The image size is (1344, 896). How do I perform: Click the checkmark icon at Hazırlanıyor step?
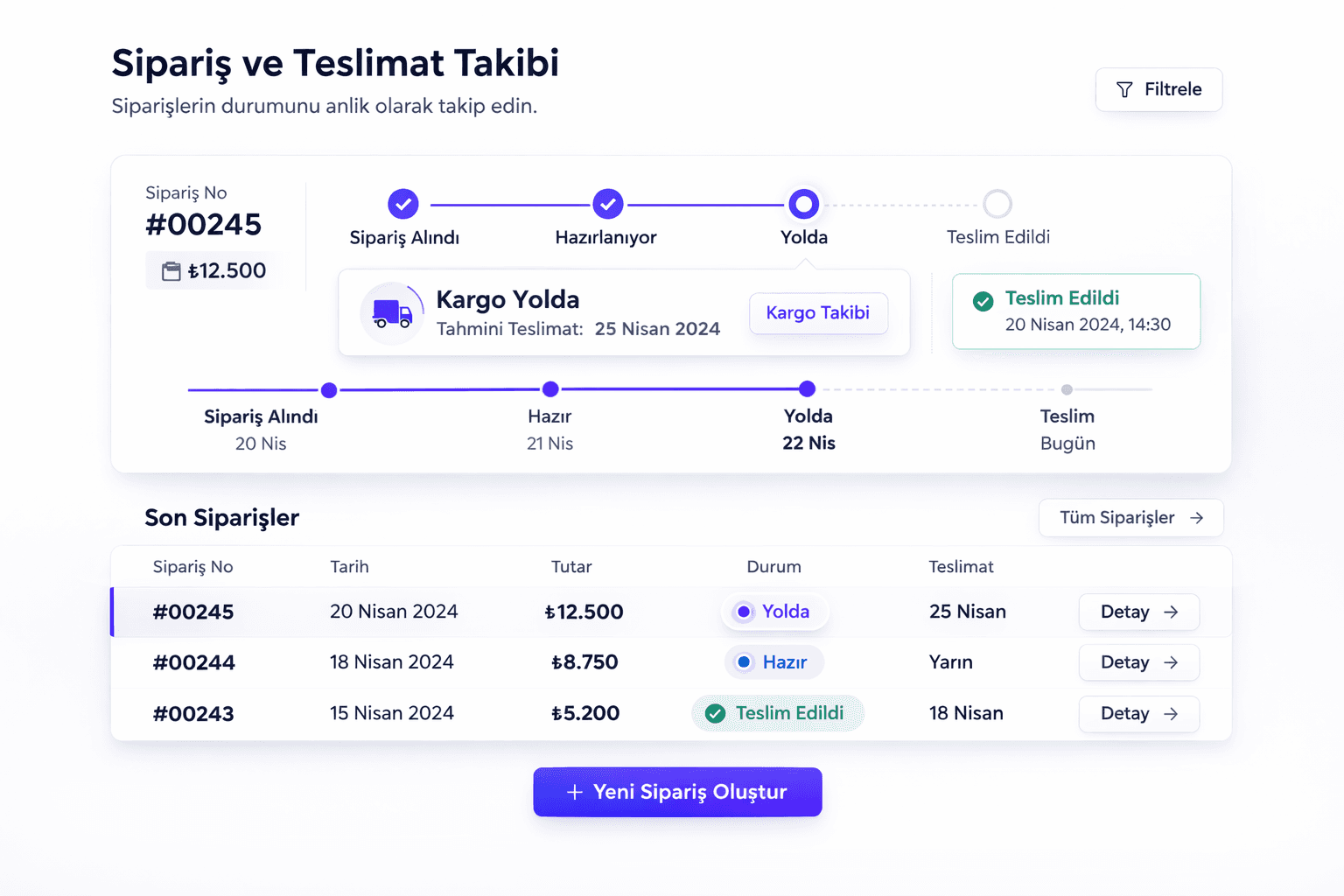608,204
